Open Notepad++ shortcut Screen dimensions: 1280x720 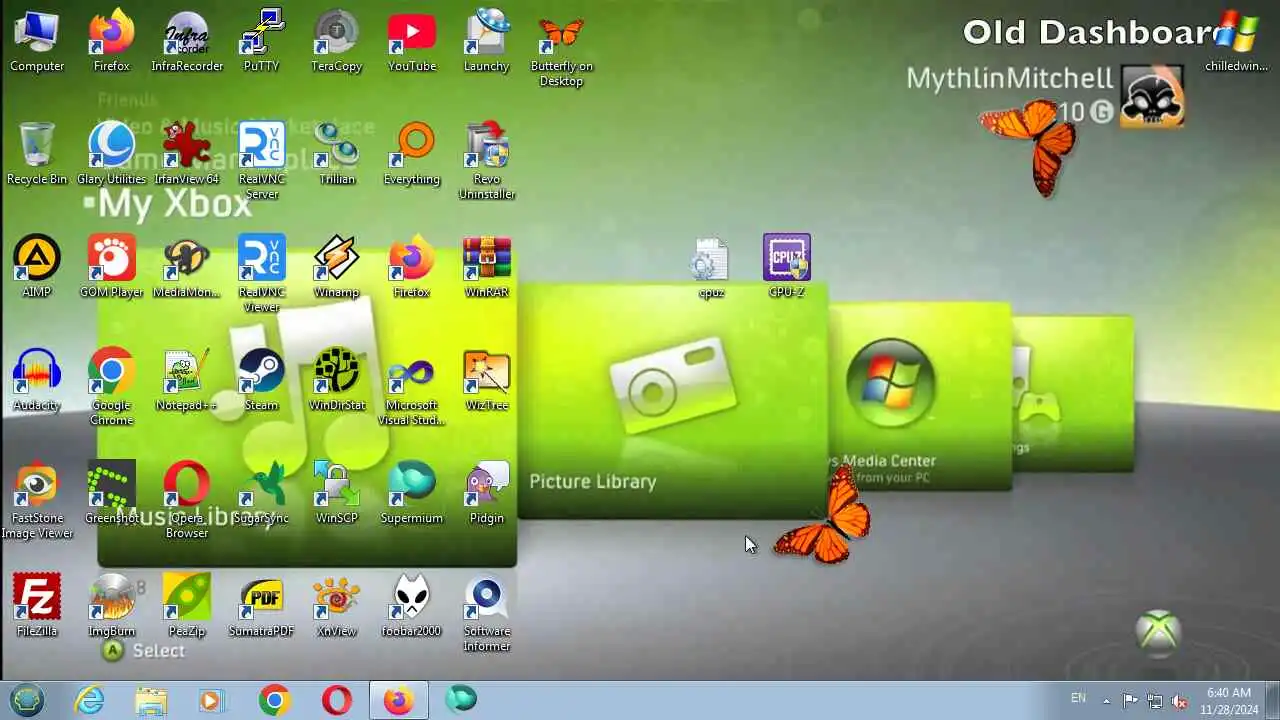[187, 381]
